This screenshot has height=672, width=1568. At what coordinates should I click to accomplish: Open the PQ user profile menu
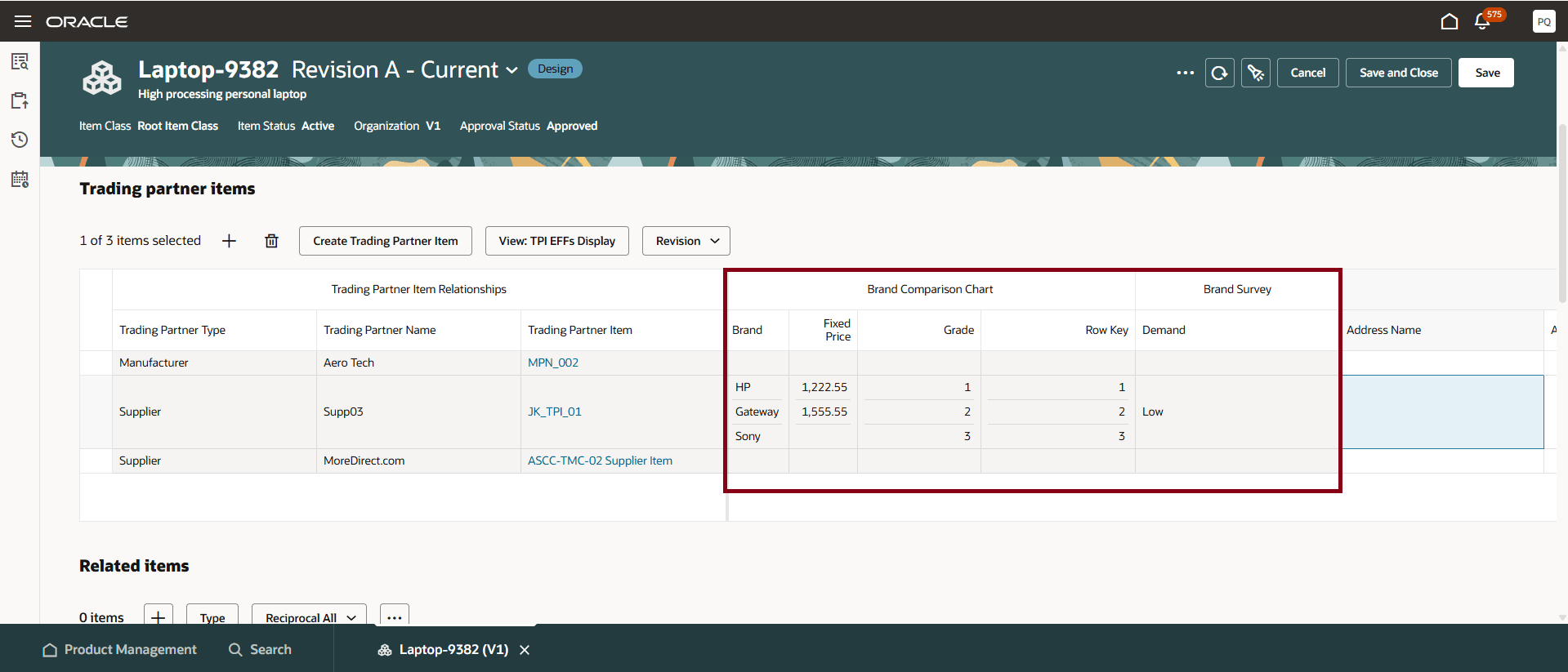click(1543, 21)
